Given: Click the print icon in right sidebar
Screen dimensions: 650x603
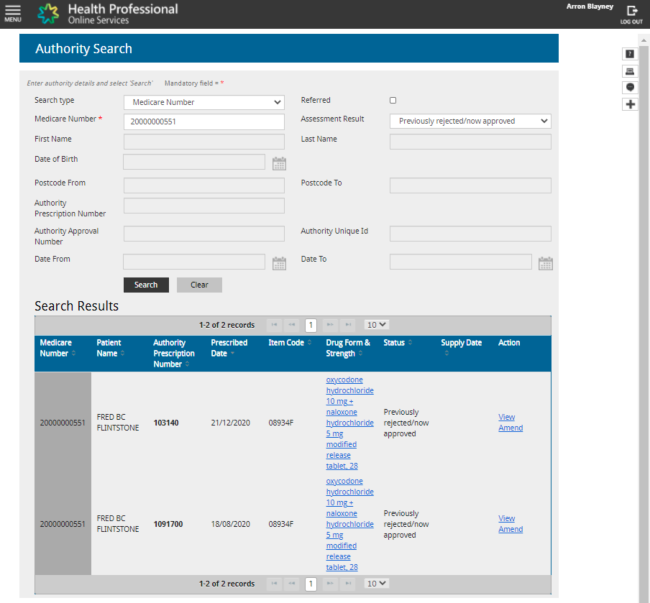Looking at the screenshot, I should (630, 71).
